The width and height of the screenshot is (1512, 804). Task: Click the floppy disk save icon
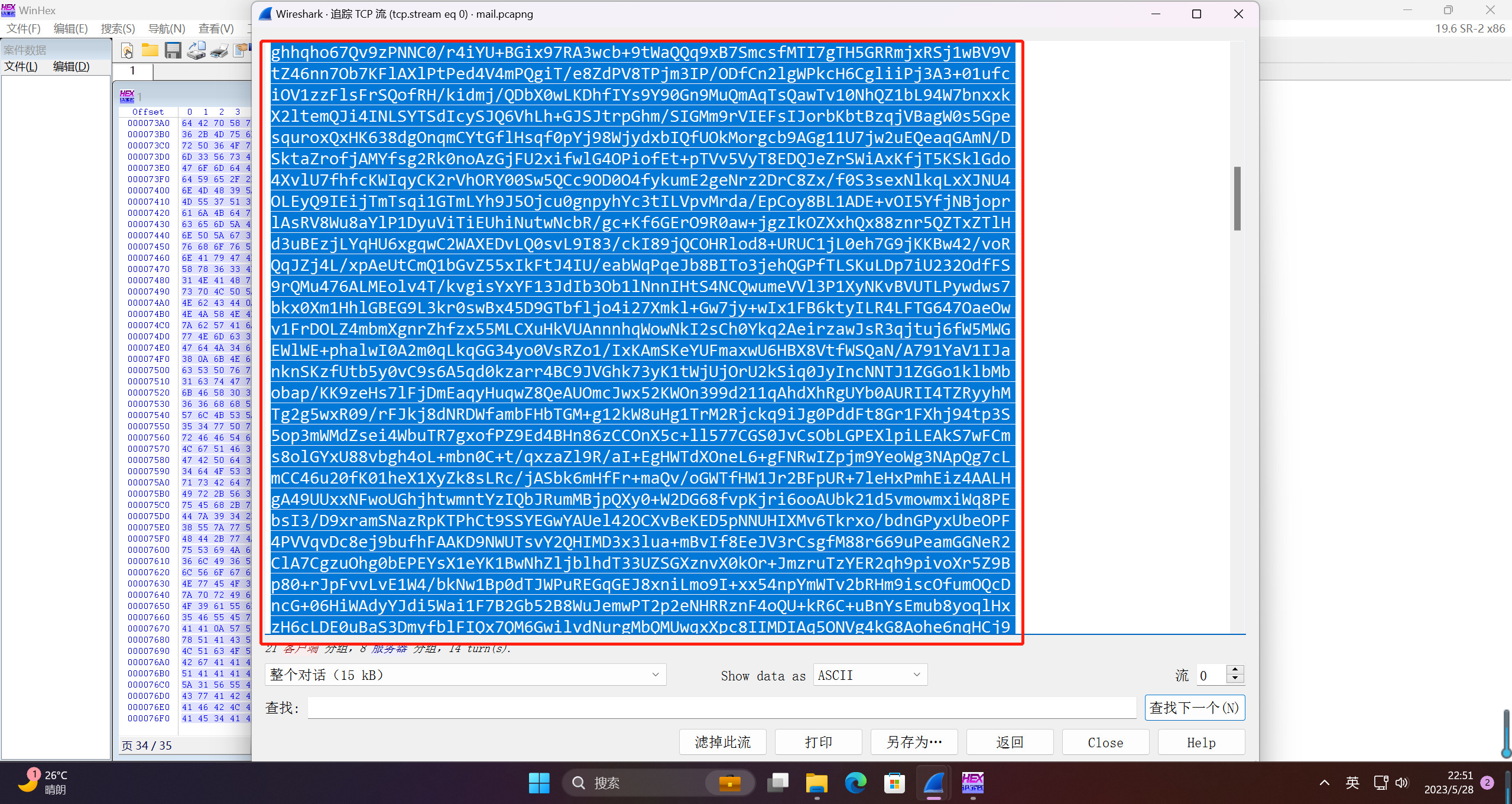coord(173,51)
